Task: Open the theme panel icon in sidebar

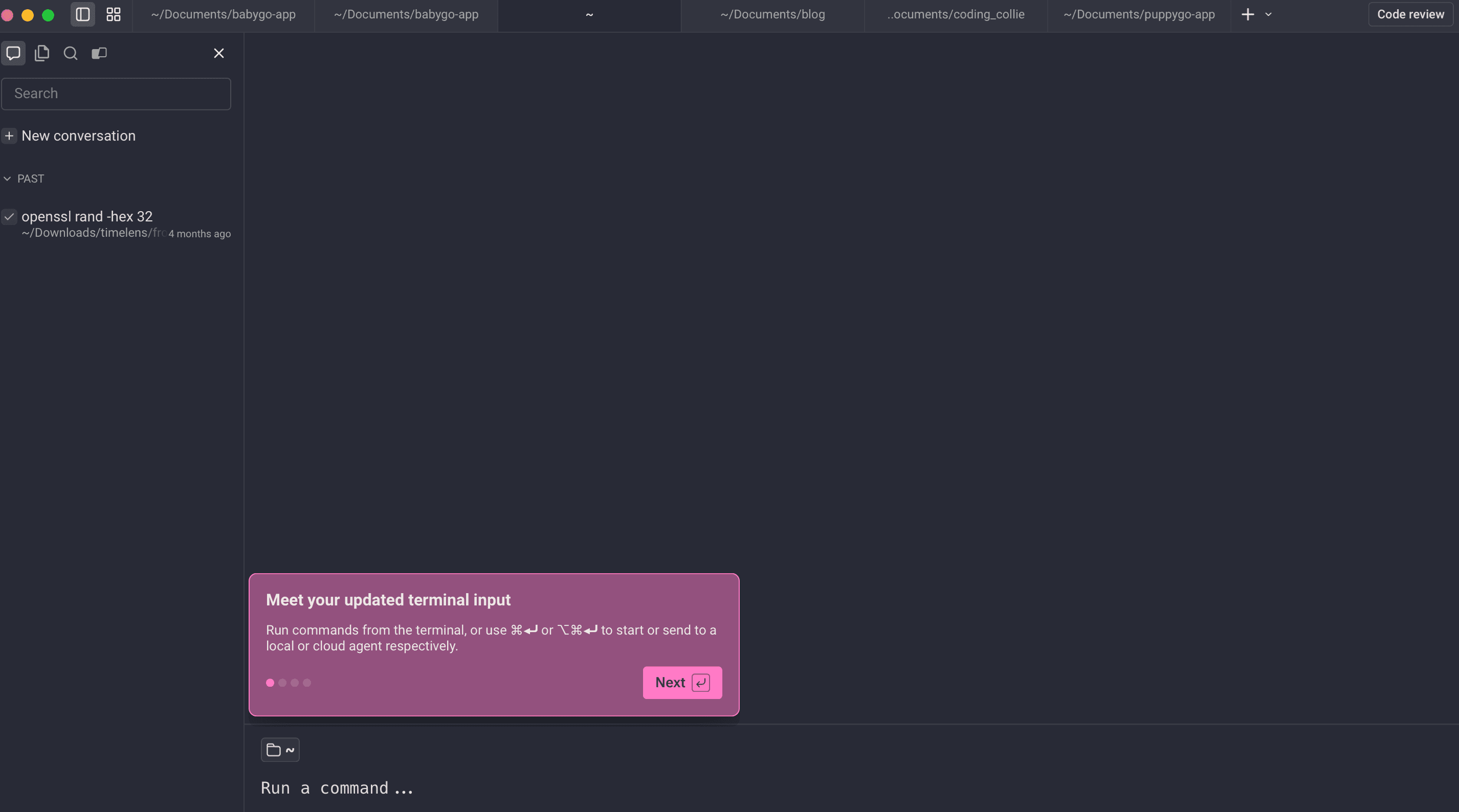Action: (x=99, y=53)
